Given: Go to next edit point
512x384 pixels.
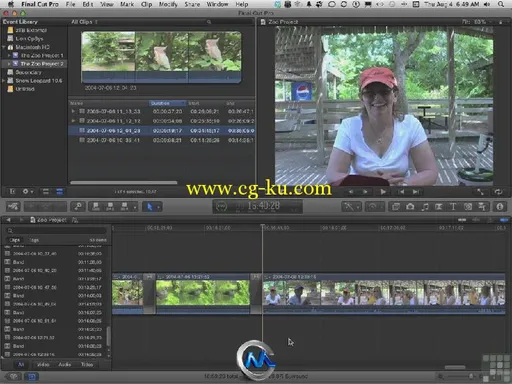Looking at the screenshot, I should click(x=416, y=192).
